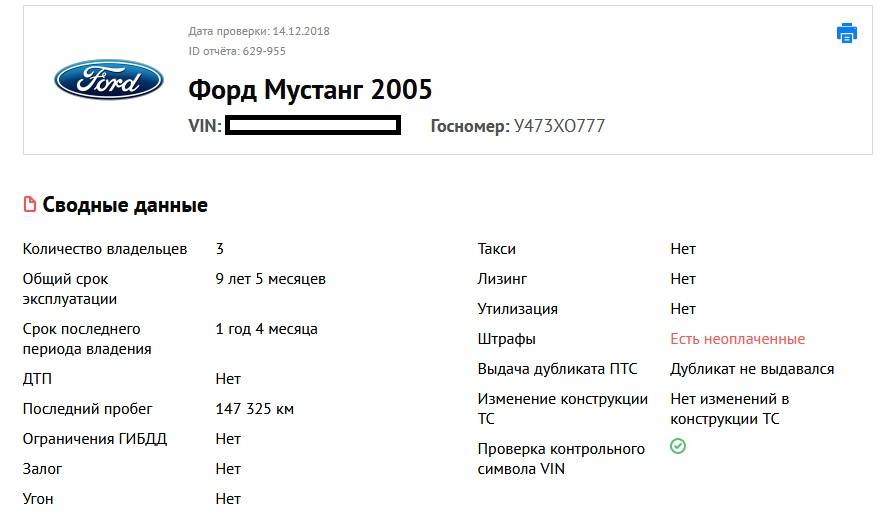Click the red document icon beside Сводные данные
890x524 pixels.
pyautogui.click(x=30, y=205)
